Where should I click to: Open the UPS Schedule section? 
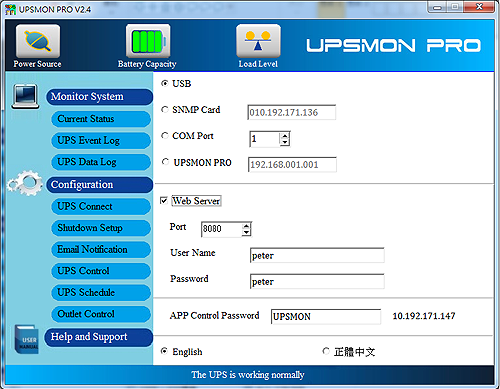point(101,293)
